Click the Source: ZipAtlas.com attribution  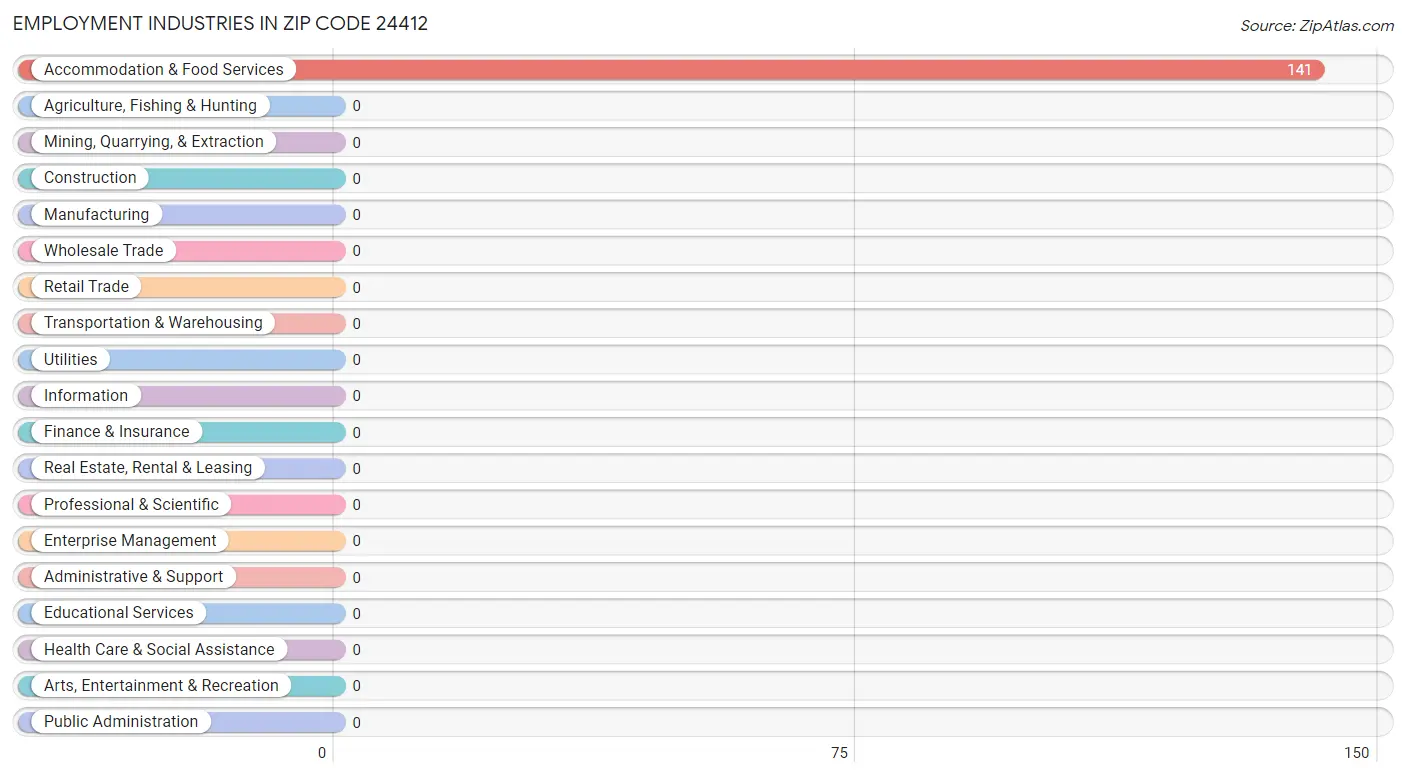(x=1316, y=26)
